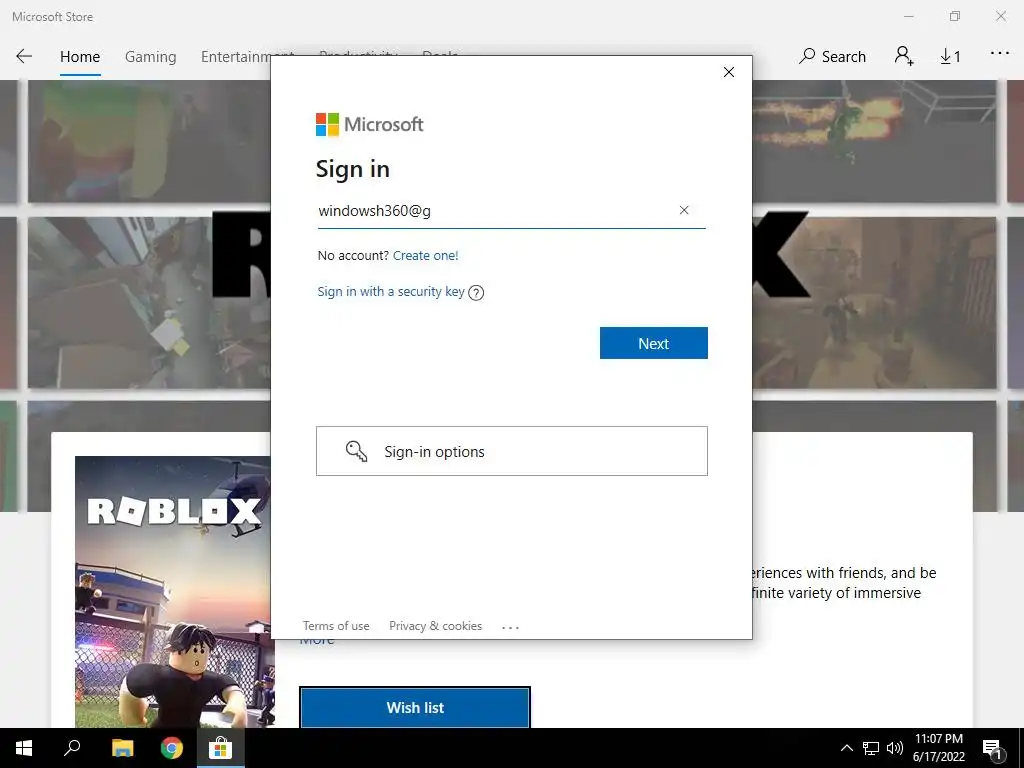Open the dialog footer ellipsis menu
This screenshot has width=1024, height=768.
(510, 627)
